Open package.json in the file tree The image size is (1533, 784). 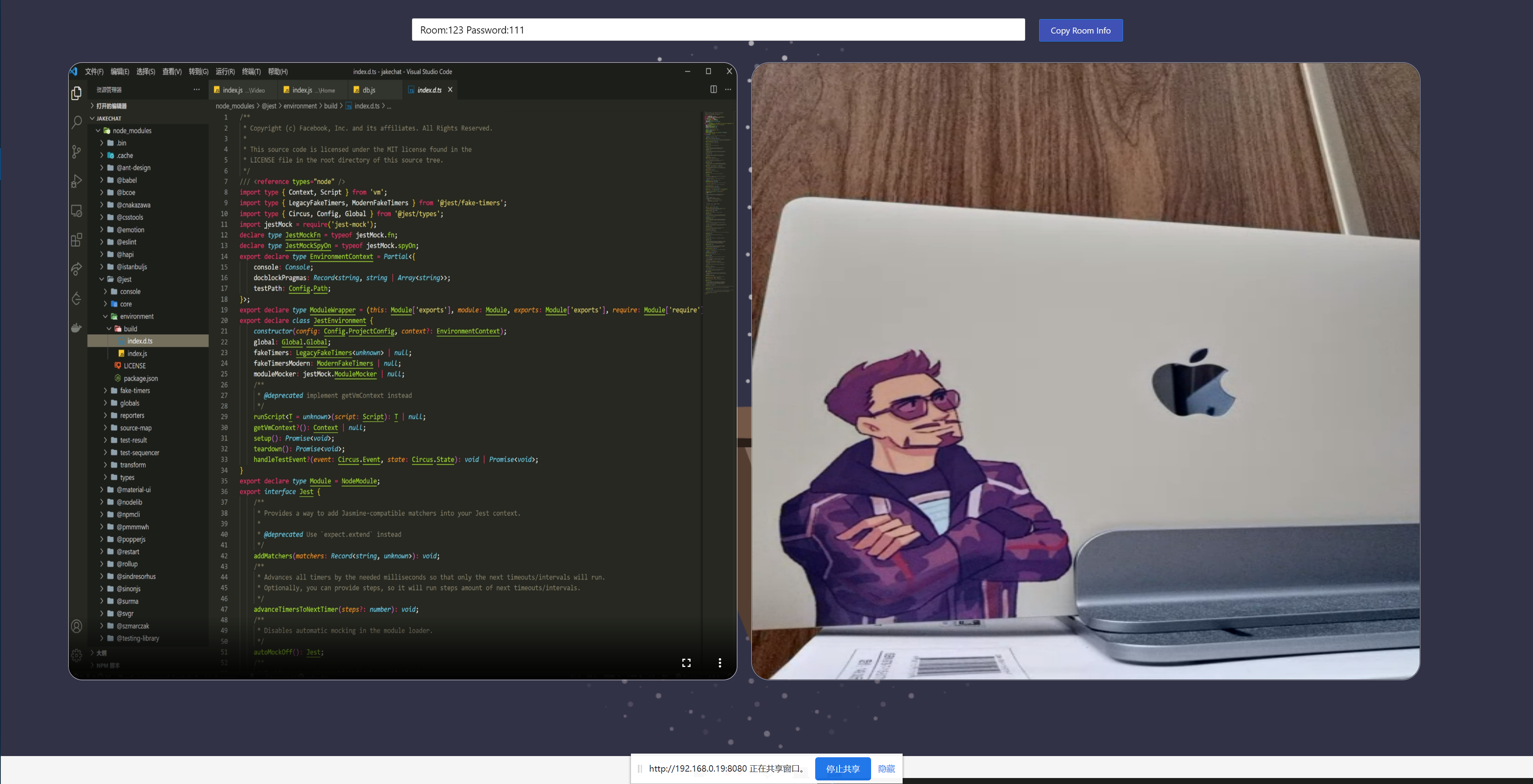coord(141,378)
